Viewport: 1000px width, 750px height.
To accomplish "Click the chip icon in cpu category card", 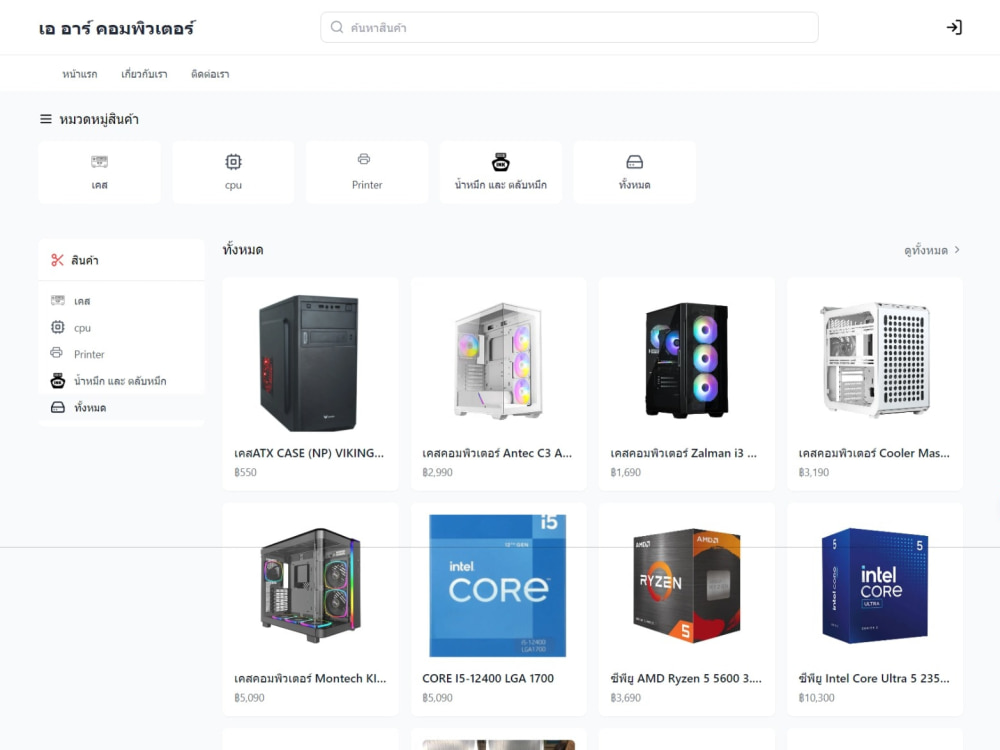I will pos(233,161).
